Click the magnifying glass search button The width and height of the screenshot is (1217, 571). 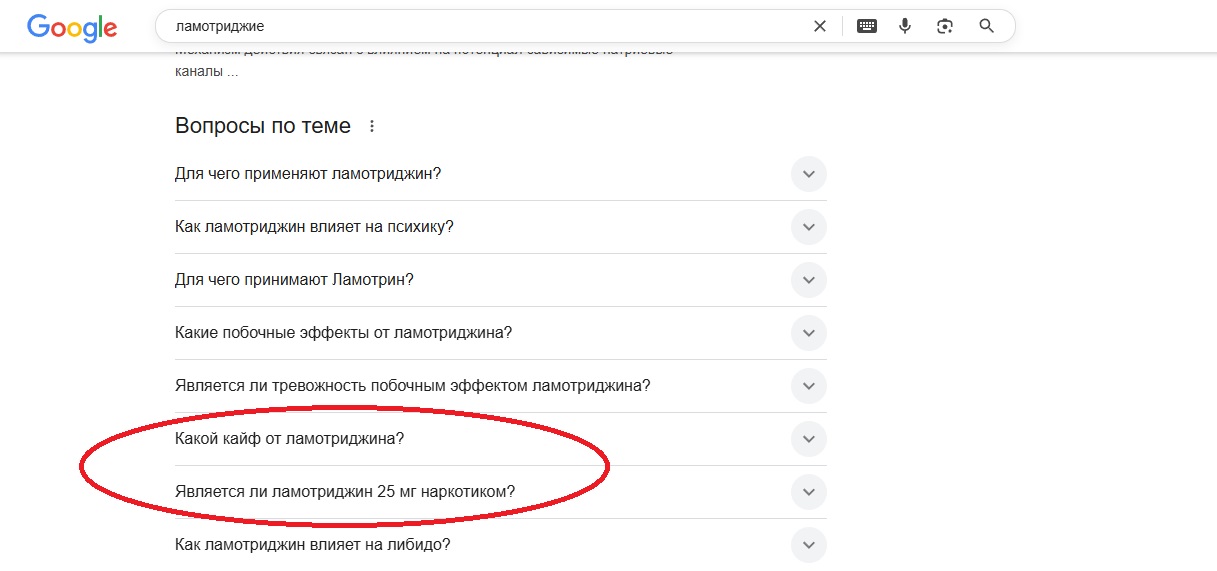coord(986,26)
